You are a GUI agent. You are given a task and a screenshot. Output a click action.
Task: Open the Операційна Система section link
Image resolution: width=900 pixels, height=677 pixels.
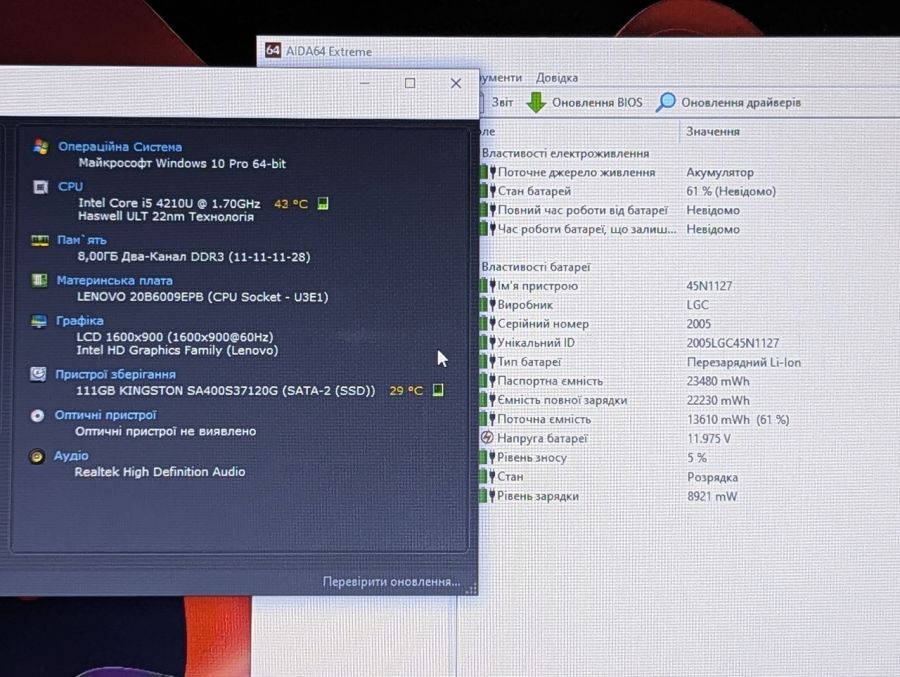point(120,146)
